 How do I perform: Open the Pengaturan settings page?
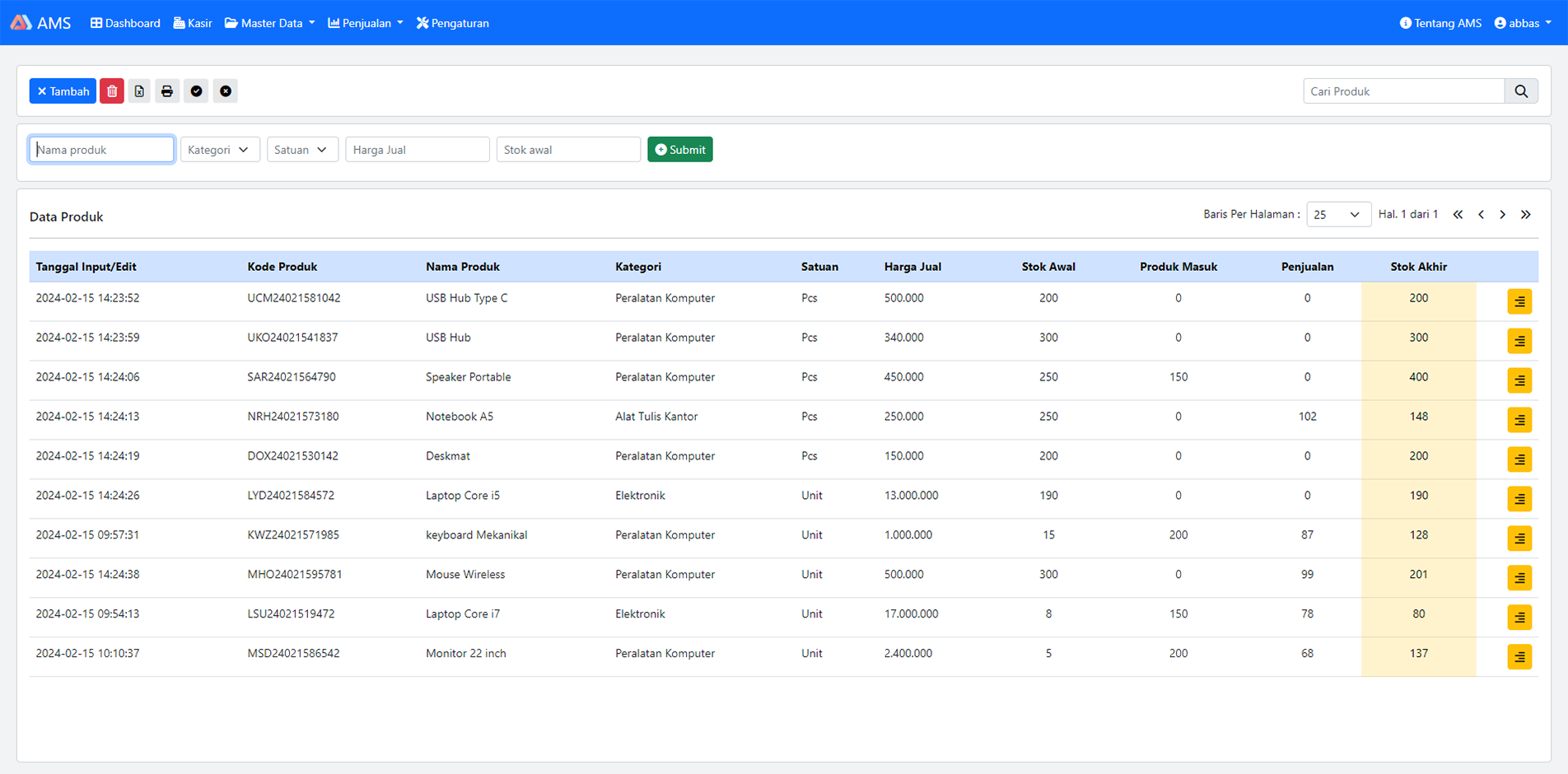click(x=453, y=23)
